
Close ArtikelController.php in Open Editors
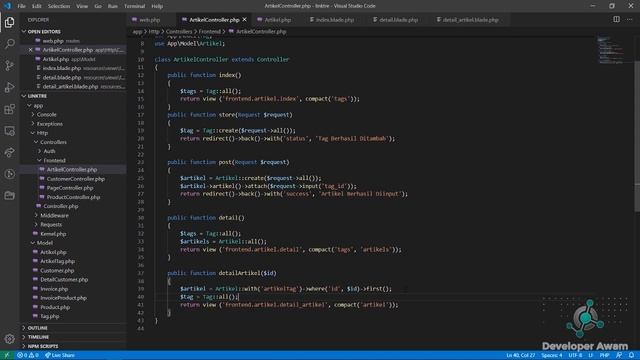[31, 50]
